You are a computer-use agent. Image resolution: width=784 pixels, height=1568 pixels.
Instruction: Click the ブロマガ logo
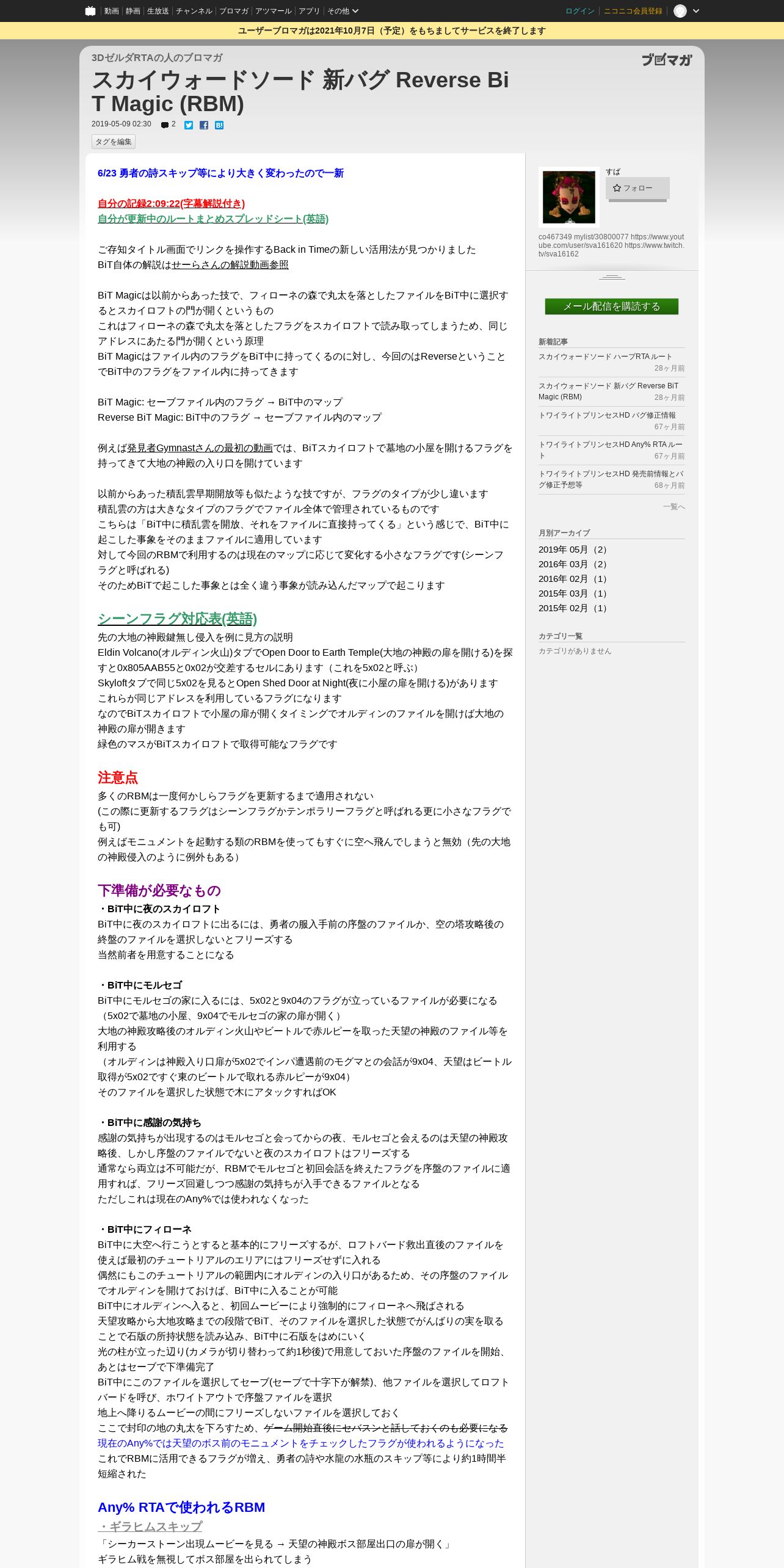[667, 60]
